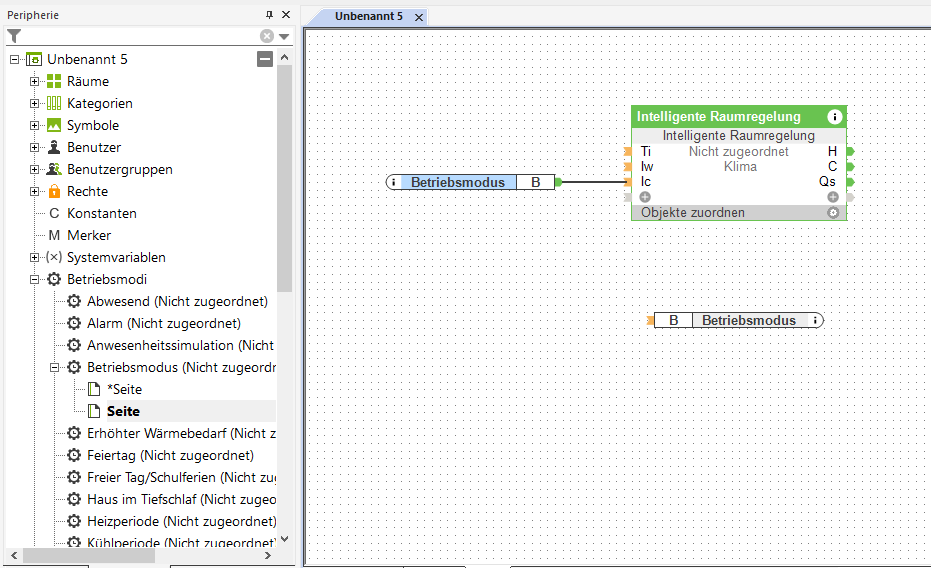Select the orange Rechte lock icon
Viewport: 931px width, 568px height.
(x=54, y=191)
